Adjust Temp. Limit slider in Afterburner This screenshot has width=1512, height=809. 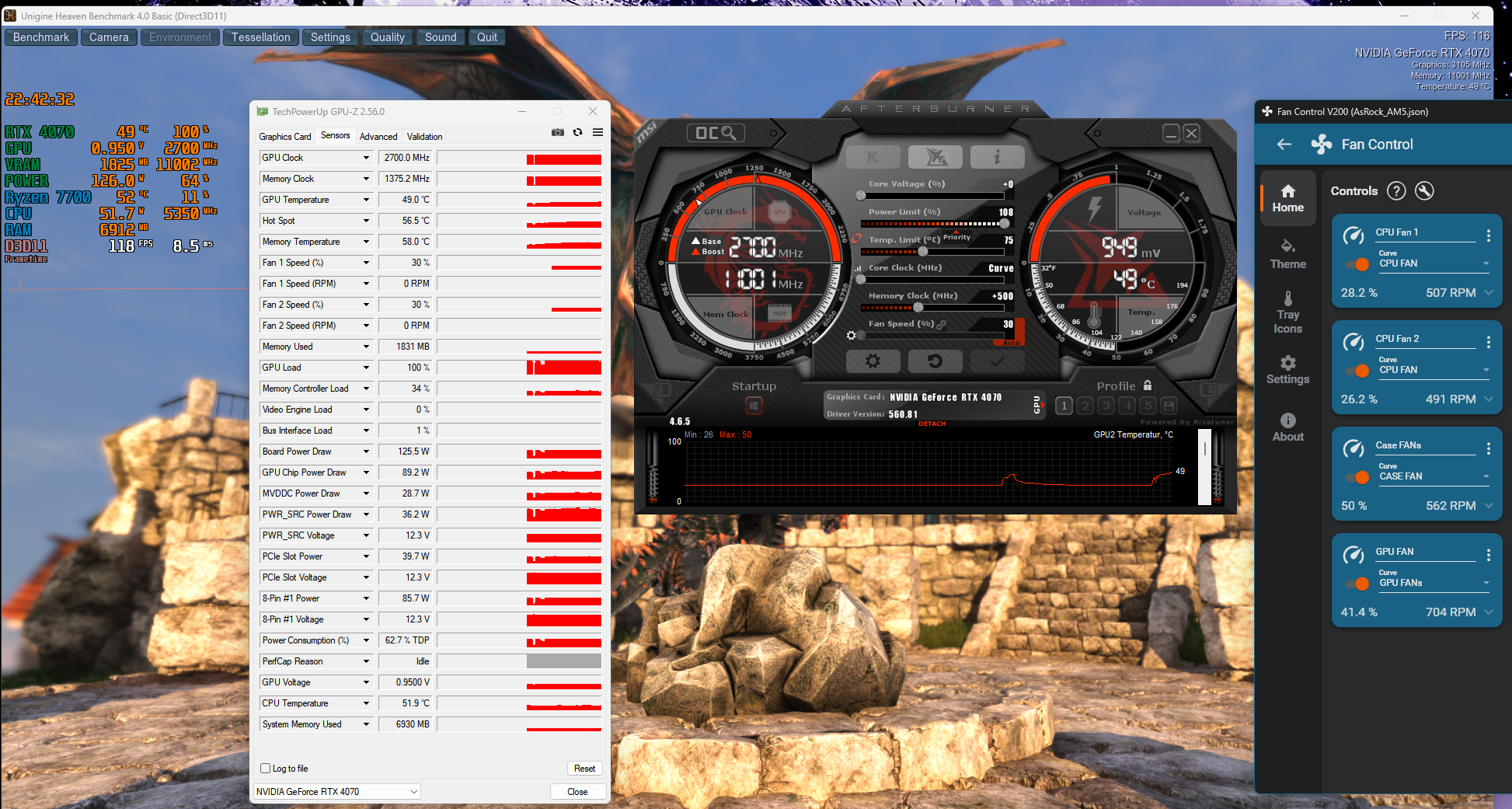[x=932, y=252]
